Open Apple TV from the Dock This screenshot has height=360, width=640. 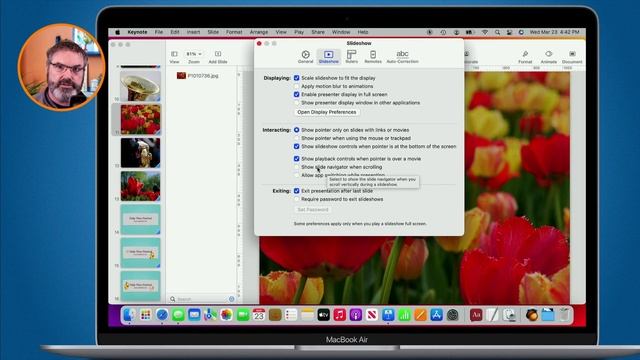pyautogui.click(x=324, y=315)
